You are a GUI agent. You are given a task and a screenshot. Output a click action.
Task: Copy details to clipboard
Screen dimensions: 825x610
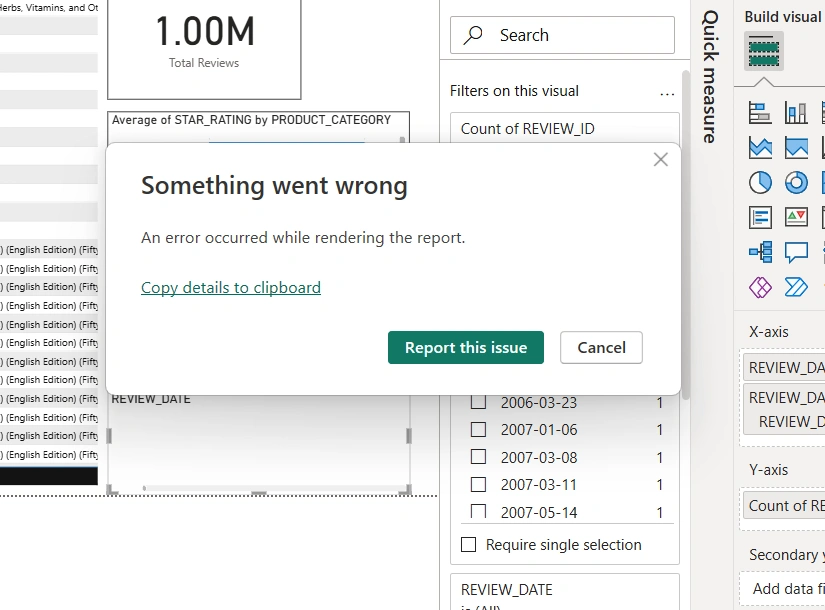[x=231, y=287]
